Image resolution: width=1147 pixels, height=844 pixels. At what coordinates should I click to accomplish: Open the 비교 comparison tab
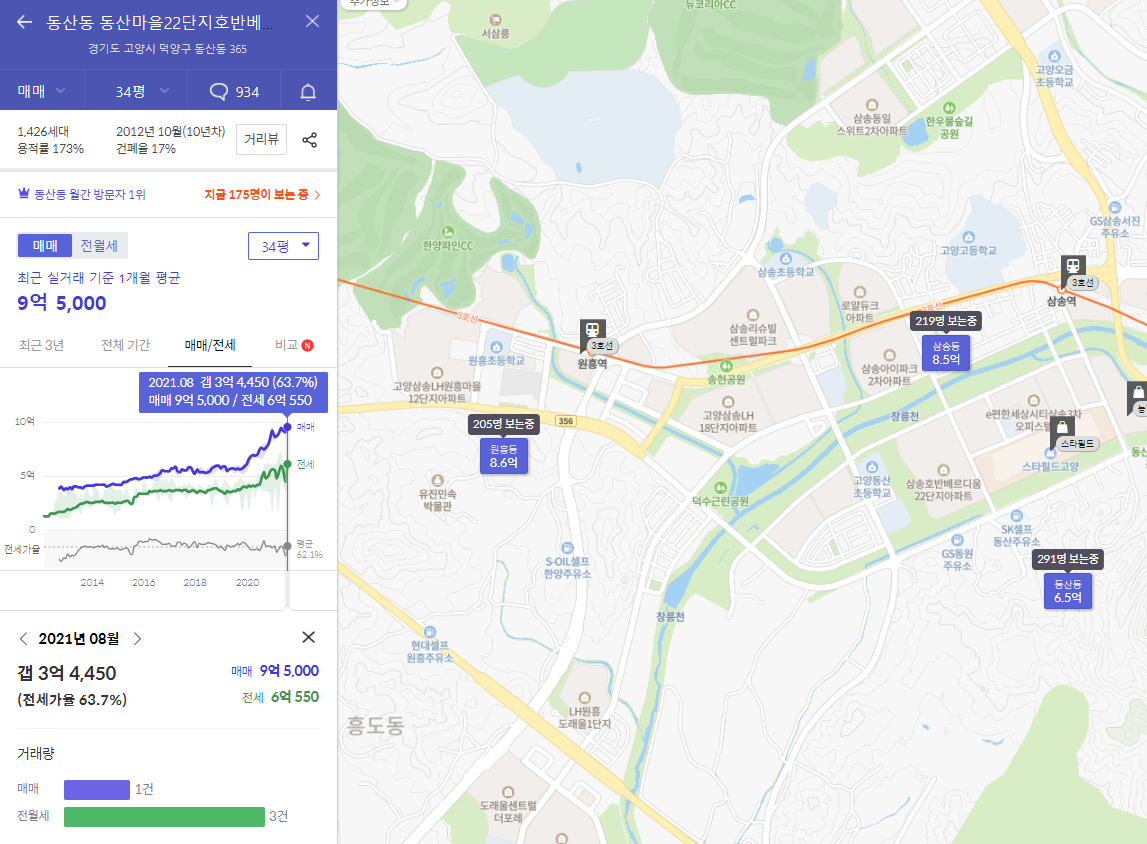point(294,344)
